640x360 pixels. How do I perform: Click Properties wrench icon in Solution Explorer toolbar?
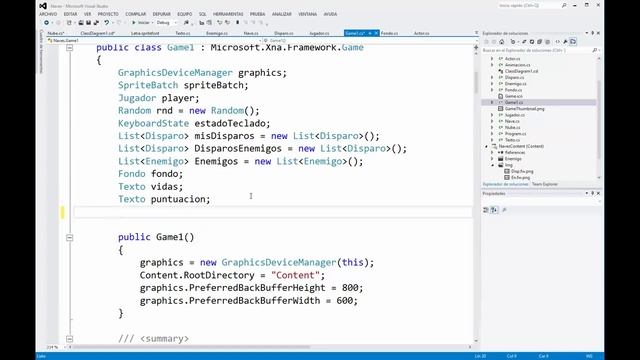click(565, 42)
